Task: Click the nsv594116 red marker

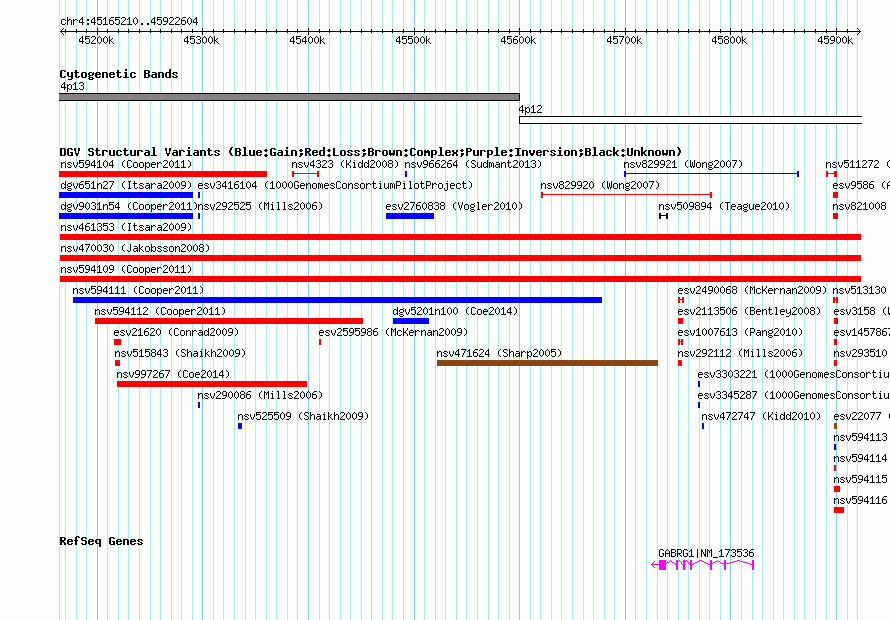Action: click(839, 510)
